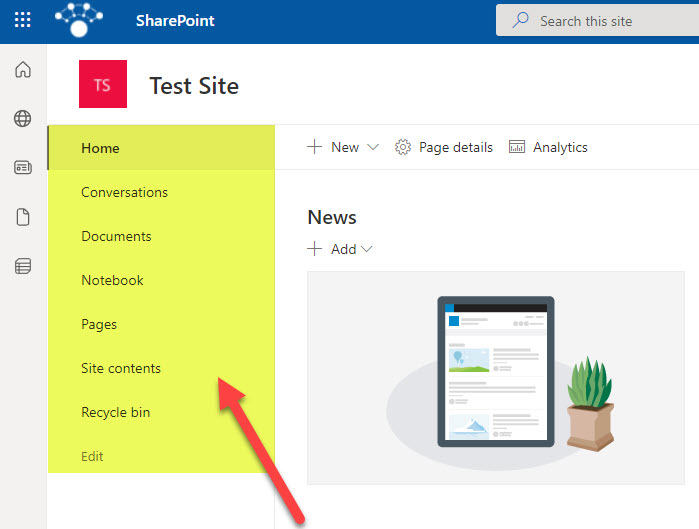
Task: Open Notebook link in sidebar
Action: click(112, 280)
